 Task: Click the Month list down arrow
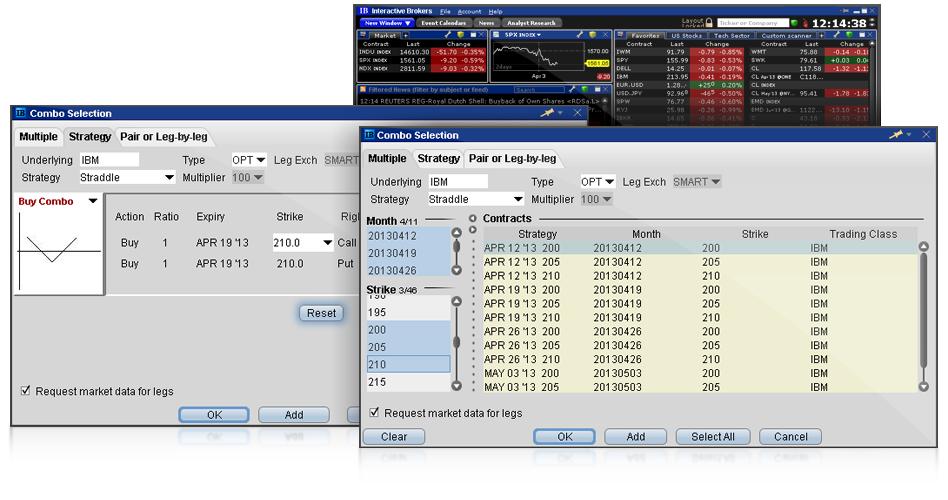456,270
